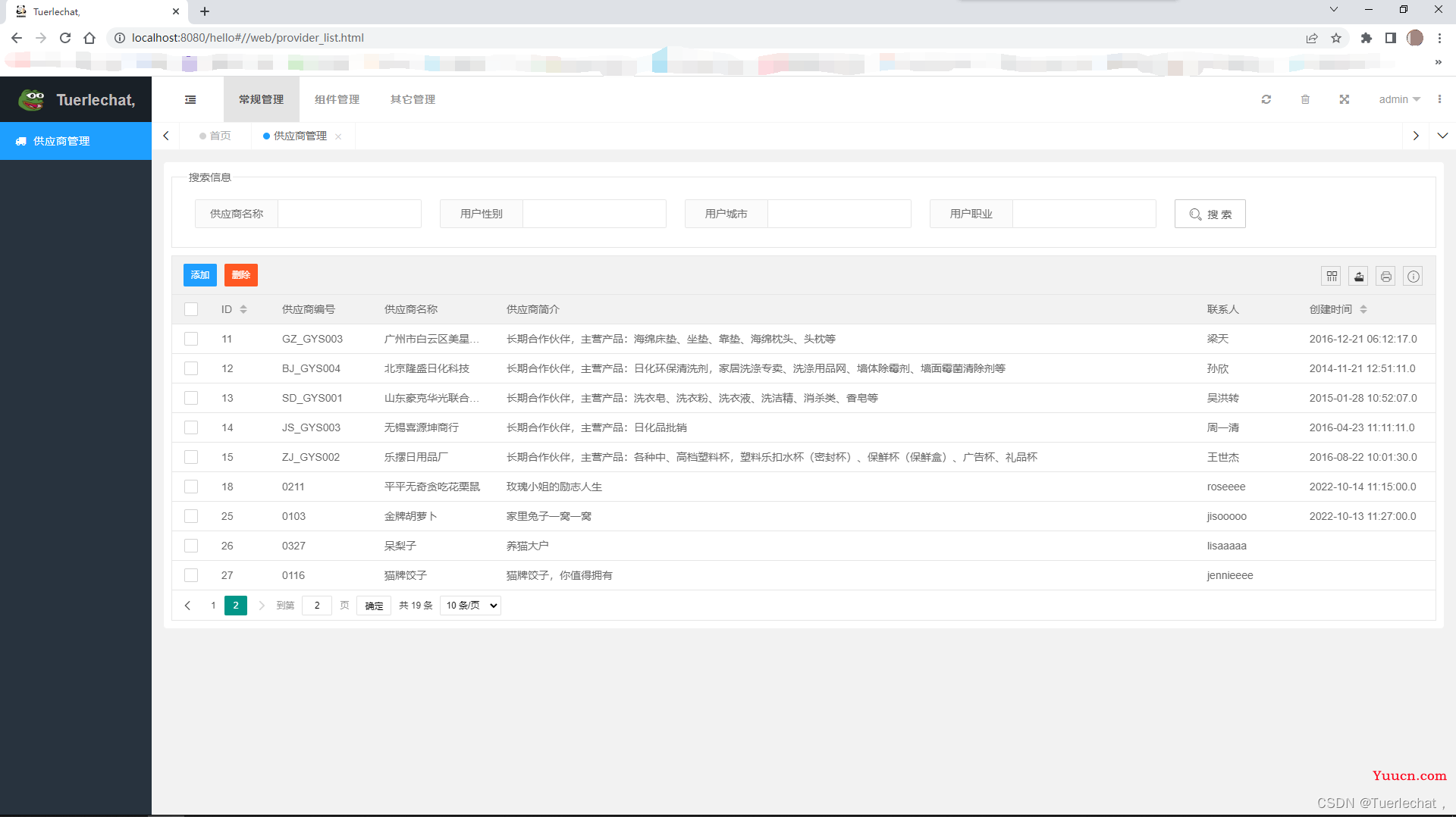The width and height of the screenshot is (1456, 817).
Task: Click the red 删除 button
Action: tap(241, 275)
